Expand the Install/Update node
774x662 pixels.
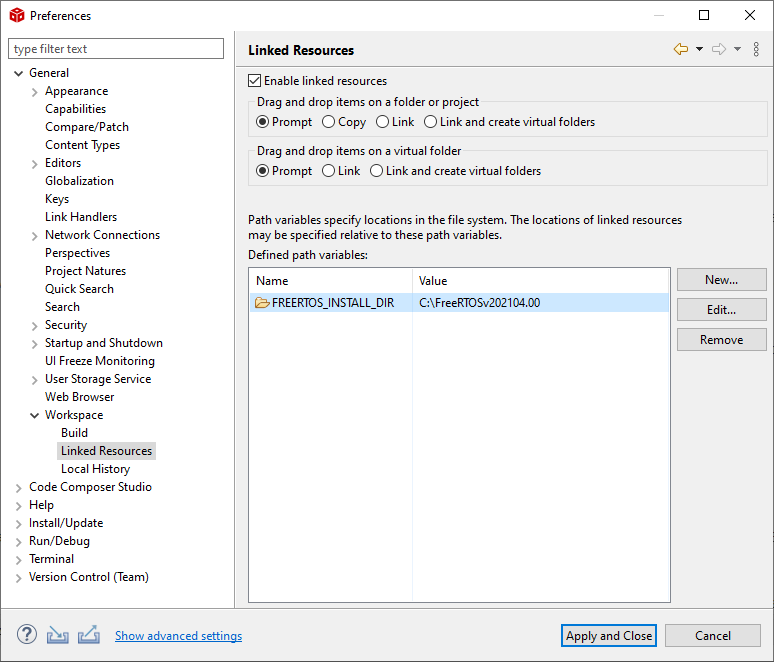pyautogui.click(x=19, y=524)
